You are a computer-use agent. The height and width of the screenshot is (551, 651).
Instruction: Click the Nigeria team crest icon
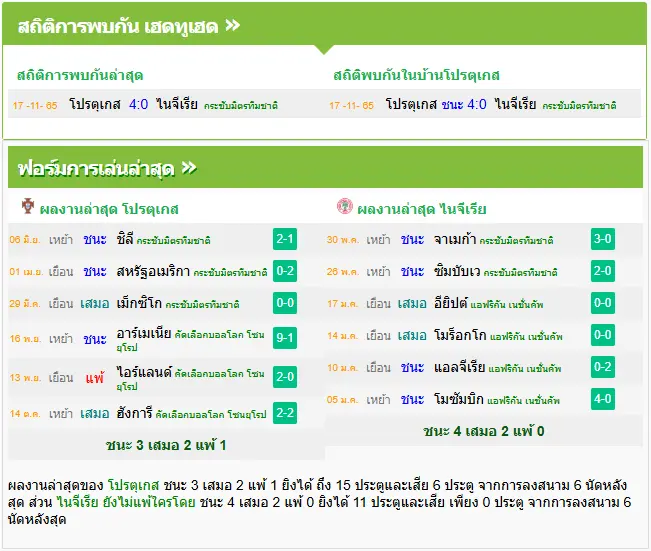tap(345, 206)
